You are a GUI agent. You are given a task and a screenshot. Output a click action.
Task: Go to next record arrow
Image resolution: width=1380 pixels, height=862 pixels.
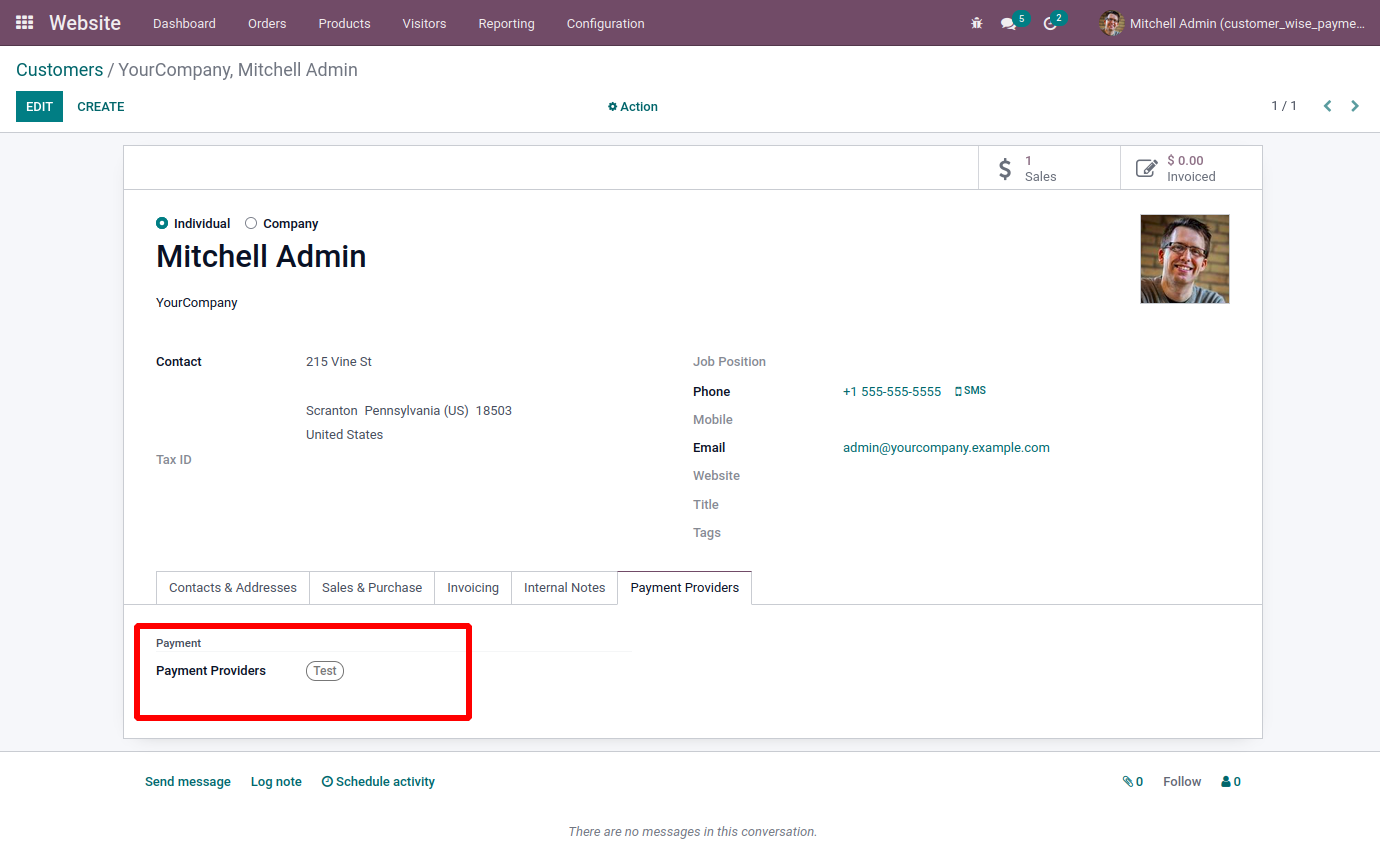click(1355, 106)
